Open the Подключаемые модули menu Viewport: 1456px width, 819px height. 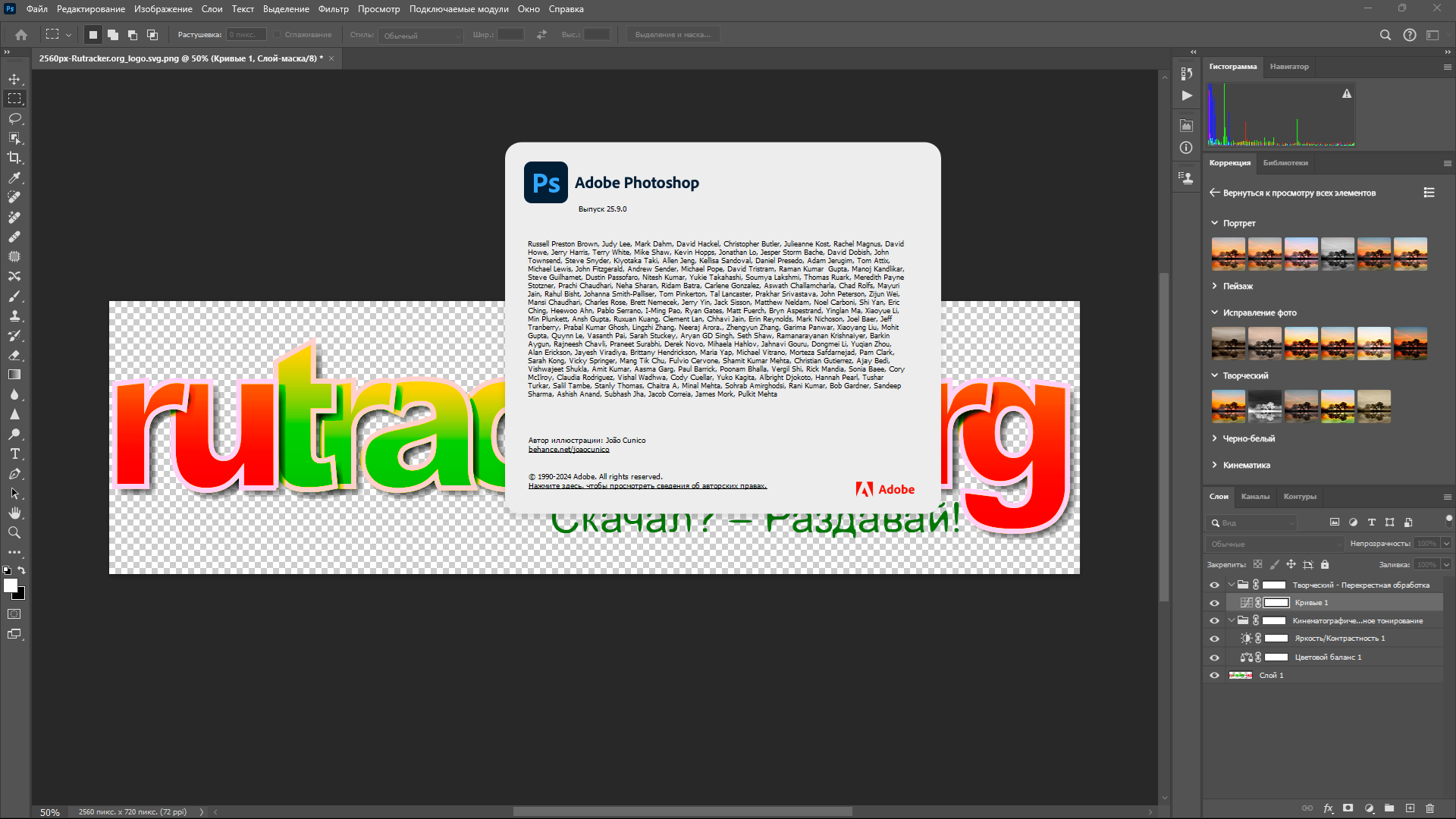459,9
